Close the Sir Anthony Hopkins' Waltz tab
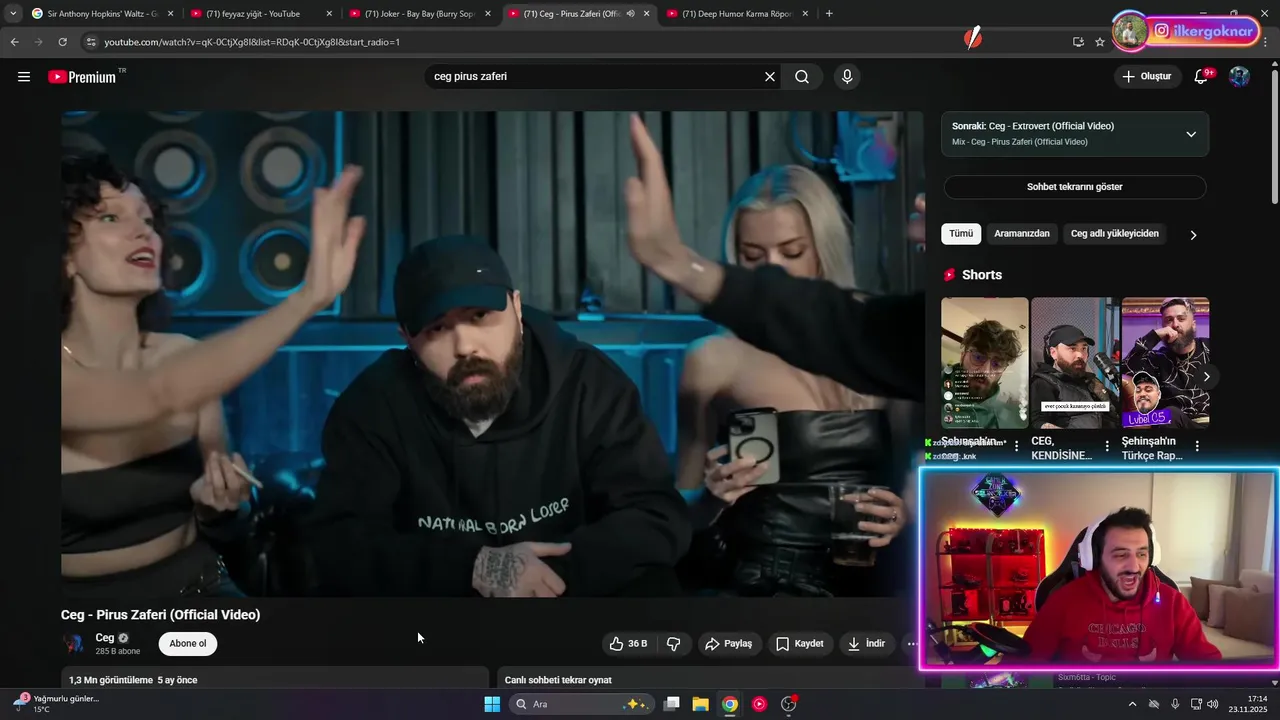 (x=170, y=14)
